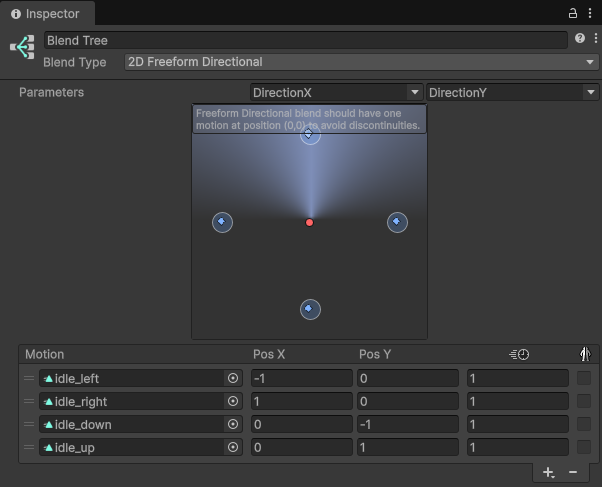This screenshot has height=487, width=602.
Task: Click the Pos X column header
Action: [269, 354]
